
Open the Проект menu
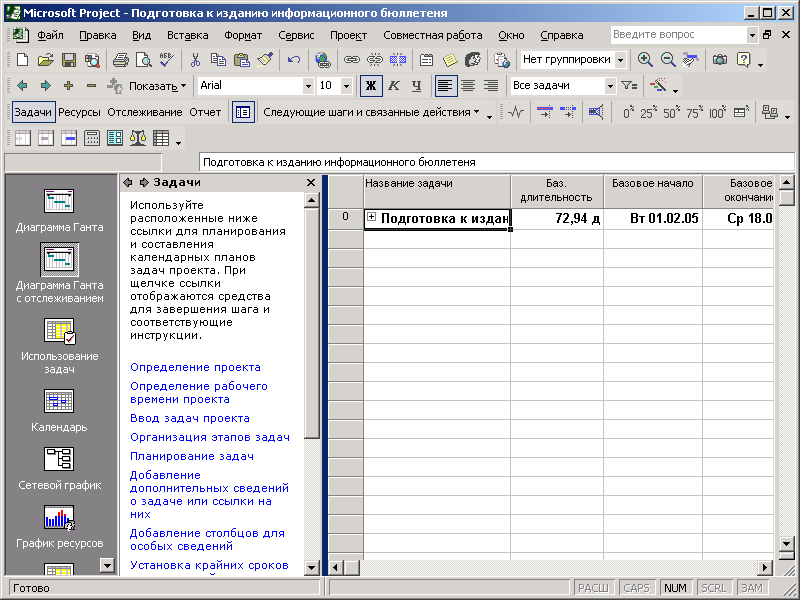[348, 35]
